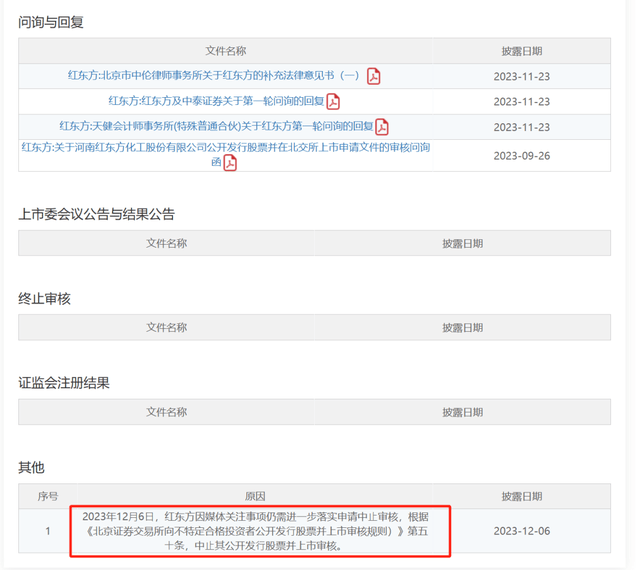Open link 红东方:红东方及中泰证券关于第一轮问询的回复
Image resolution: width=640 pixels, height=570 pixels.
(x=216, y=101)
